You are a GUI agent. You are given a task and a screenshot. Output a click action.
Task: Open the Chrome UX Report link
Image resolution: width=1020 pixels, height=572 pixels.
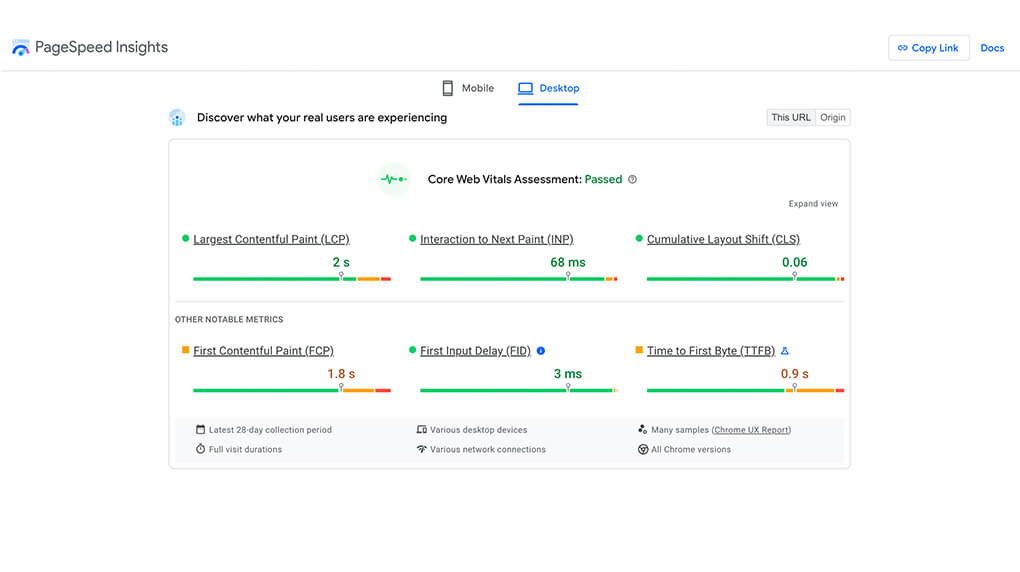[x=751, y=430]
